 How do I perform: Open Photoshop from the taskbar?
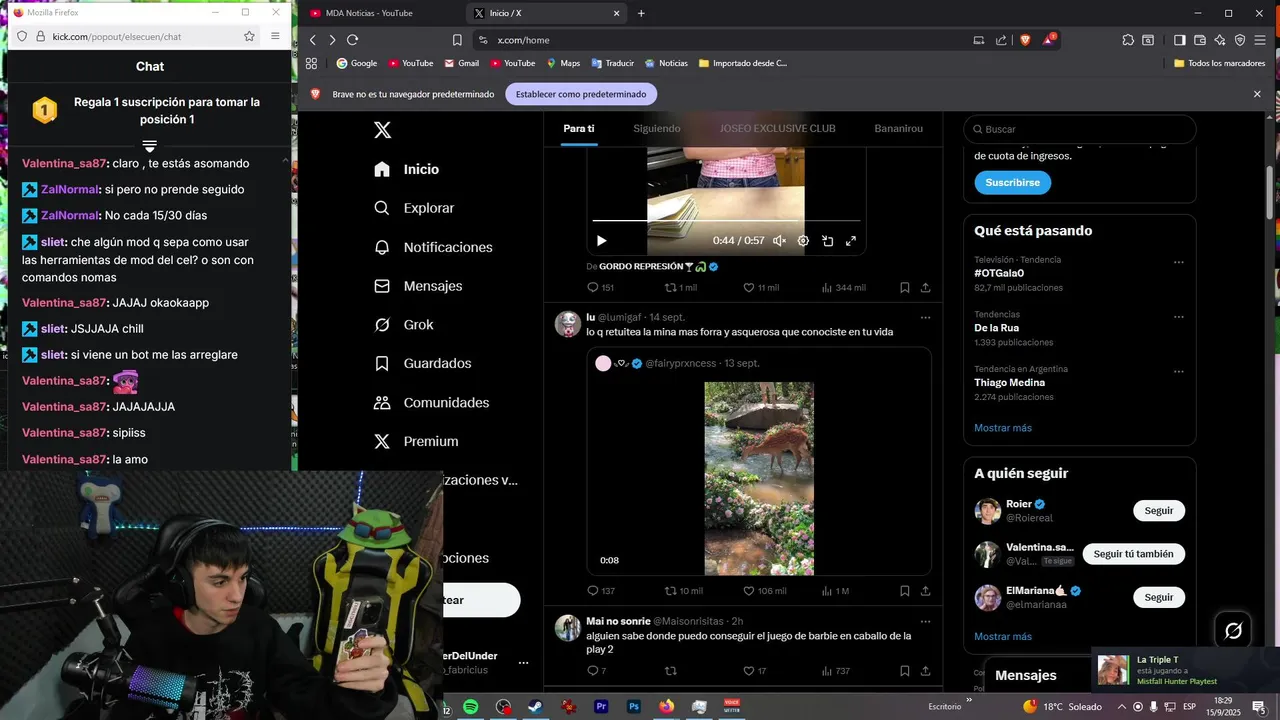point(634,707)
